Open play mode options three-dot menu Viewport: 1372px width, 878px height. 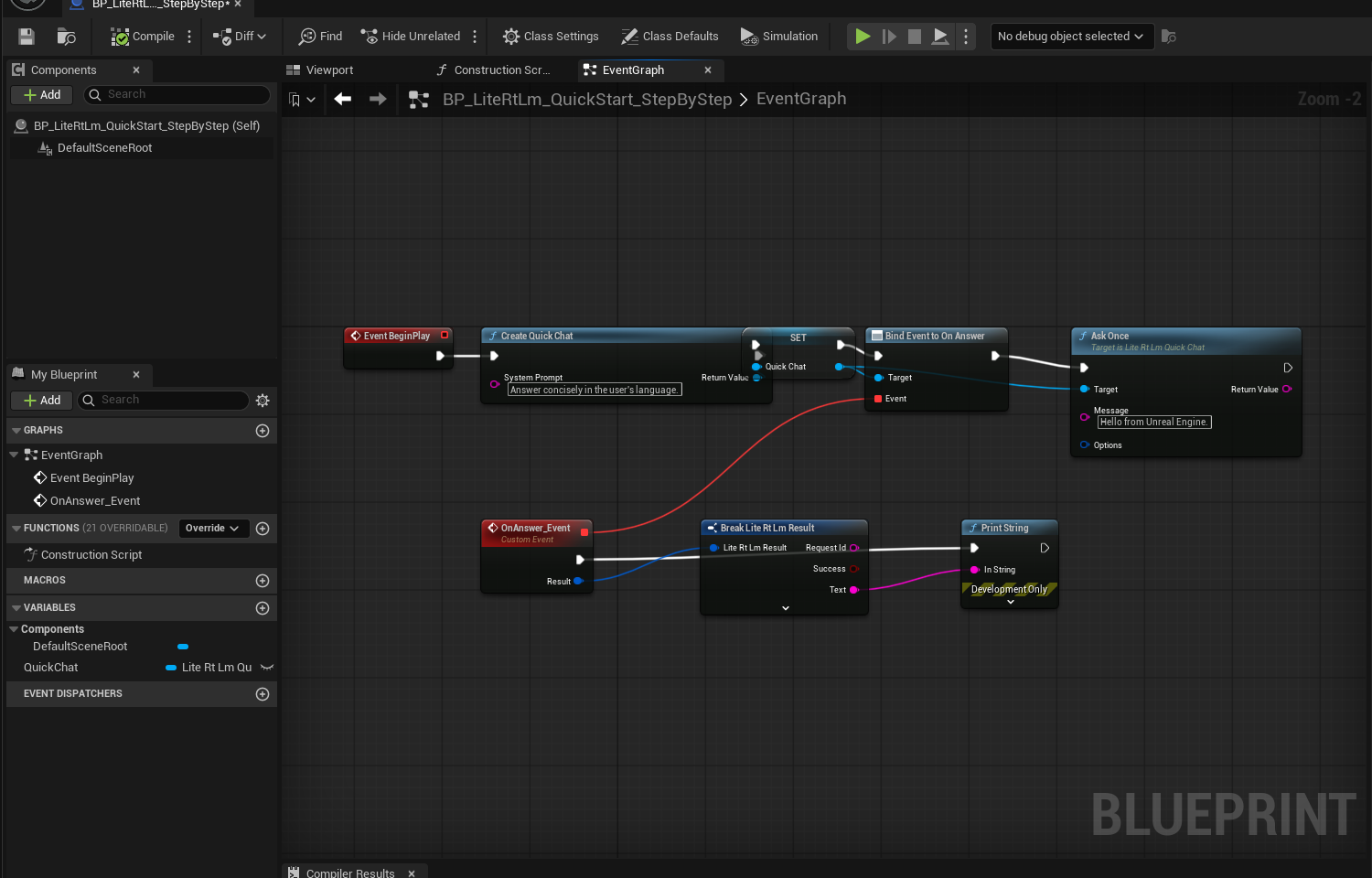coord(966,37)
